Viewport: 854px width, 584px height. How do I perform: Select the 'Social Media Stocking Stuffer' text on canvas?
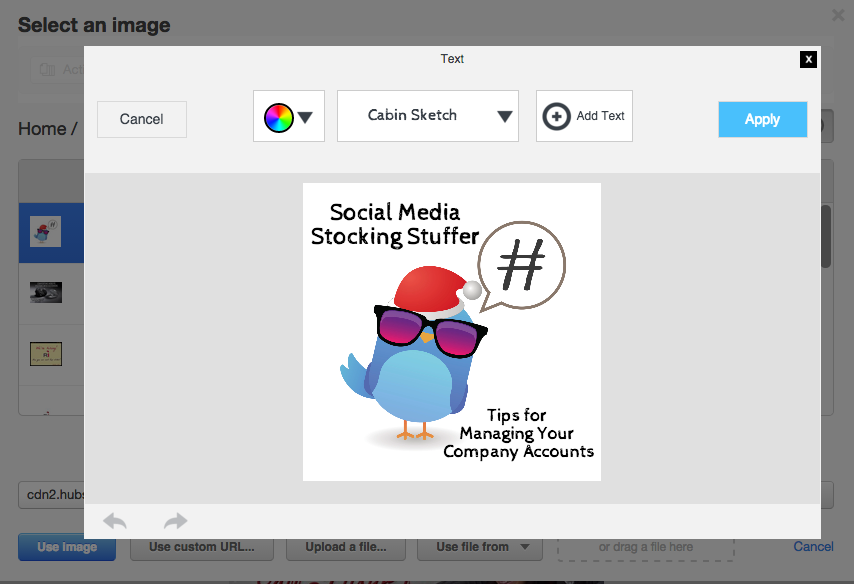pos(394,224)
